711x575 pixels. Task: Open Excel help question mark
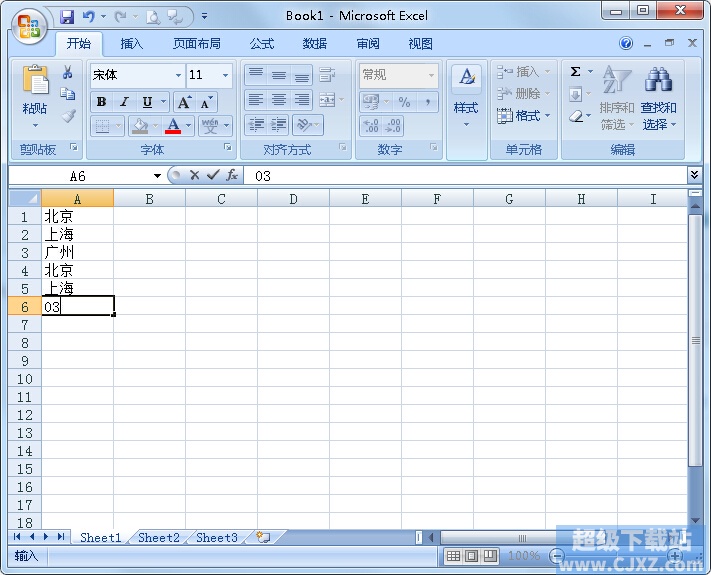coord(626,44)
